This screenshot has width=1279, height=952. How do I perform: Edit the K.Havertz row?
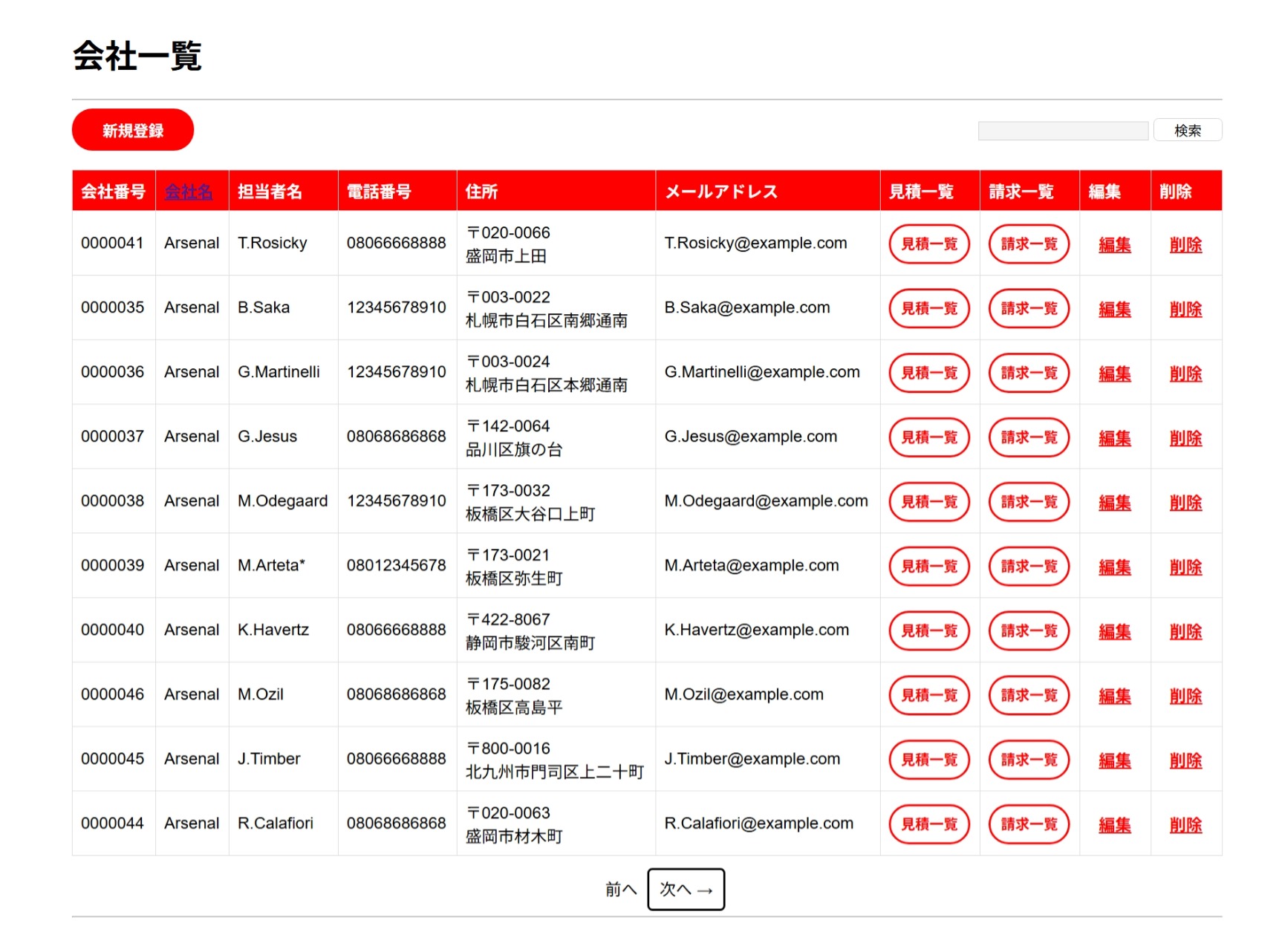point(1114,631)
